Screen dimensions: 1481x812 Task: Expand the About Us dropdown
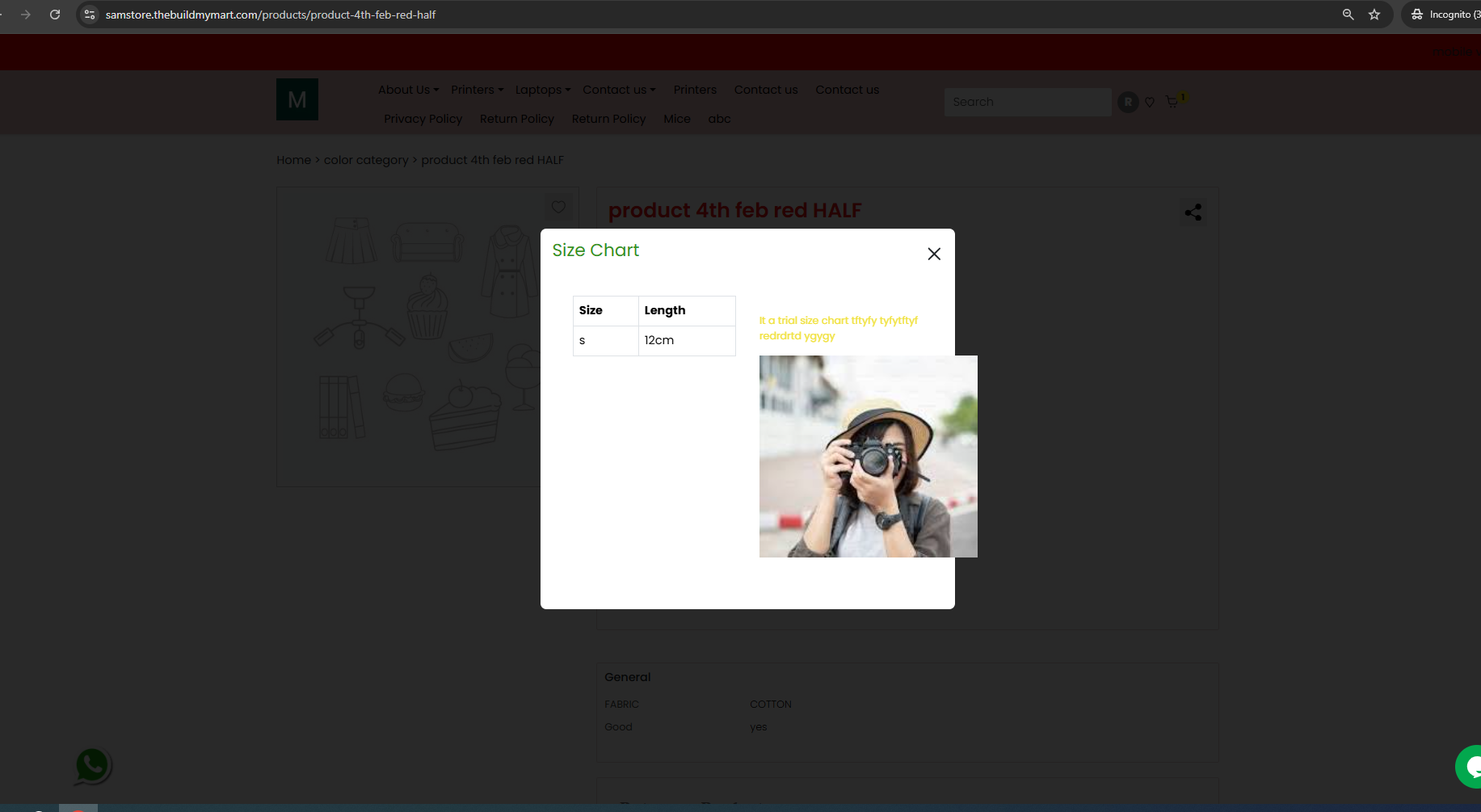409,90
